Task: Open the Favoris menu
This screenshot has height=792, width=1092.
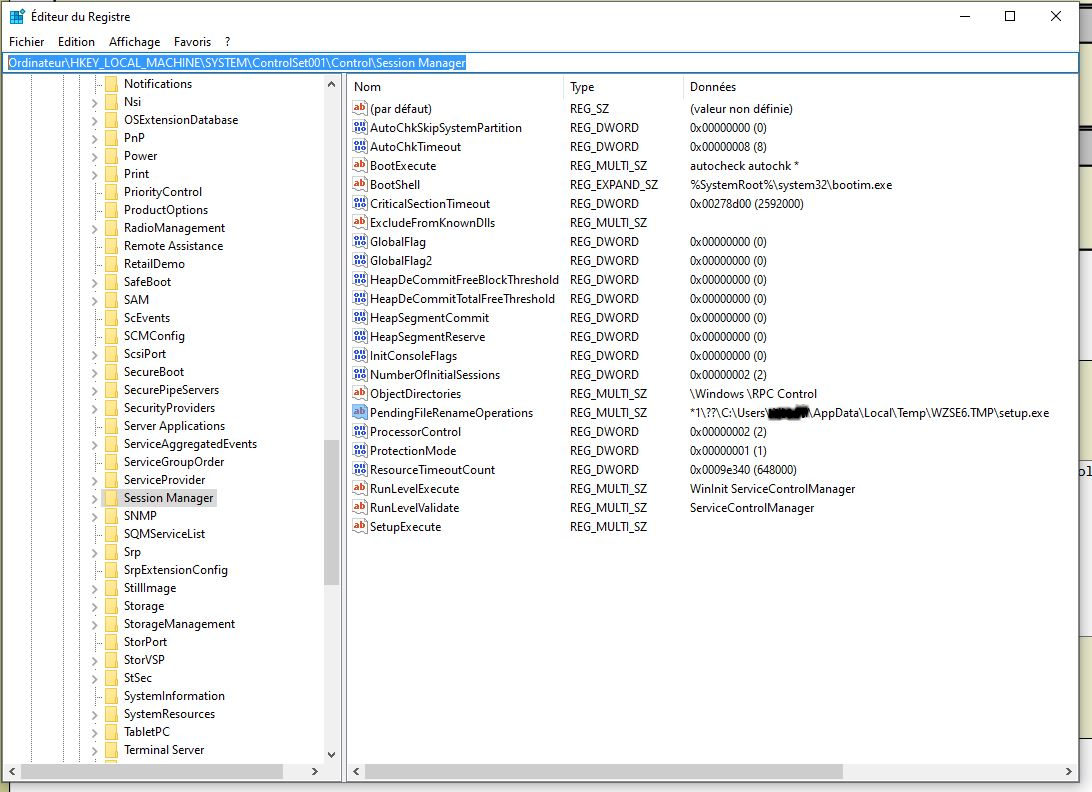Action: click(192, 42)
